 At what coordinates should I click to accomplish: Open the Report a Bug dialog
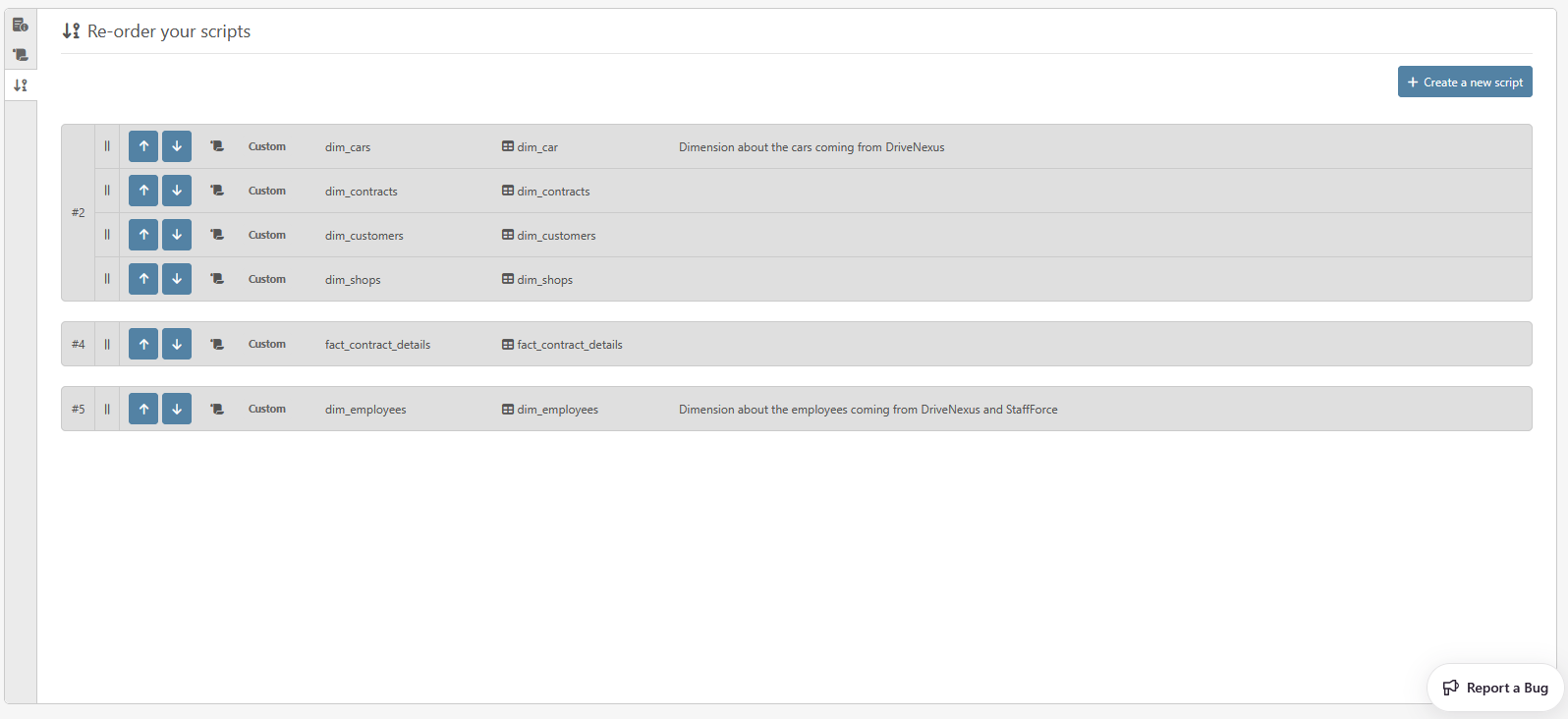point(1495,688)
